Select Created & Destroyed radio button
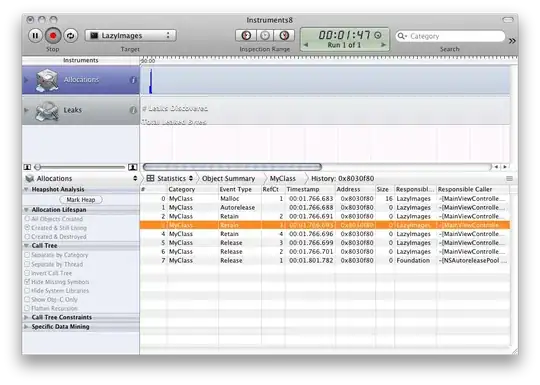 pyautogui.click(x=27, y=237)
